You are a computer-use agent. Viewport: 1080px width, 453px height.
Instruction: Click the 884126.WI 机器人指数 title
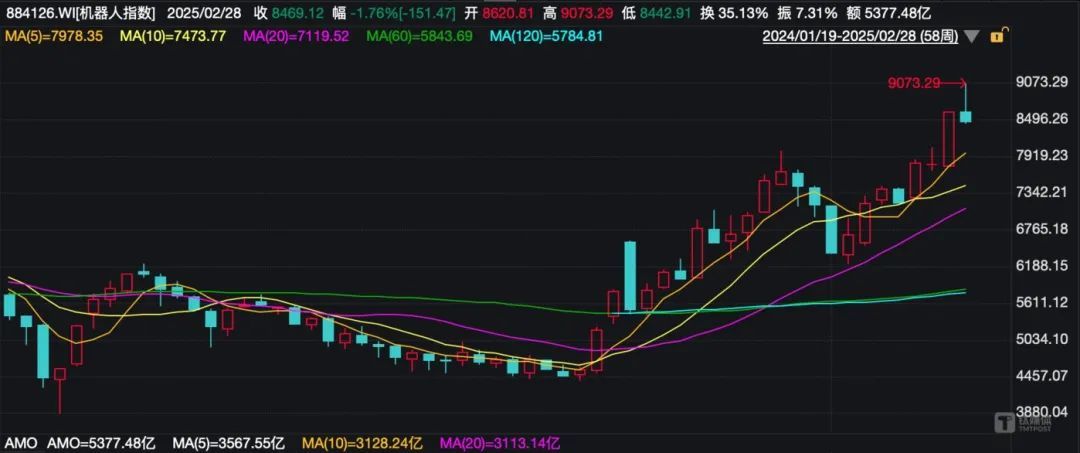[80, 12]
